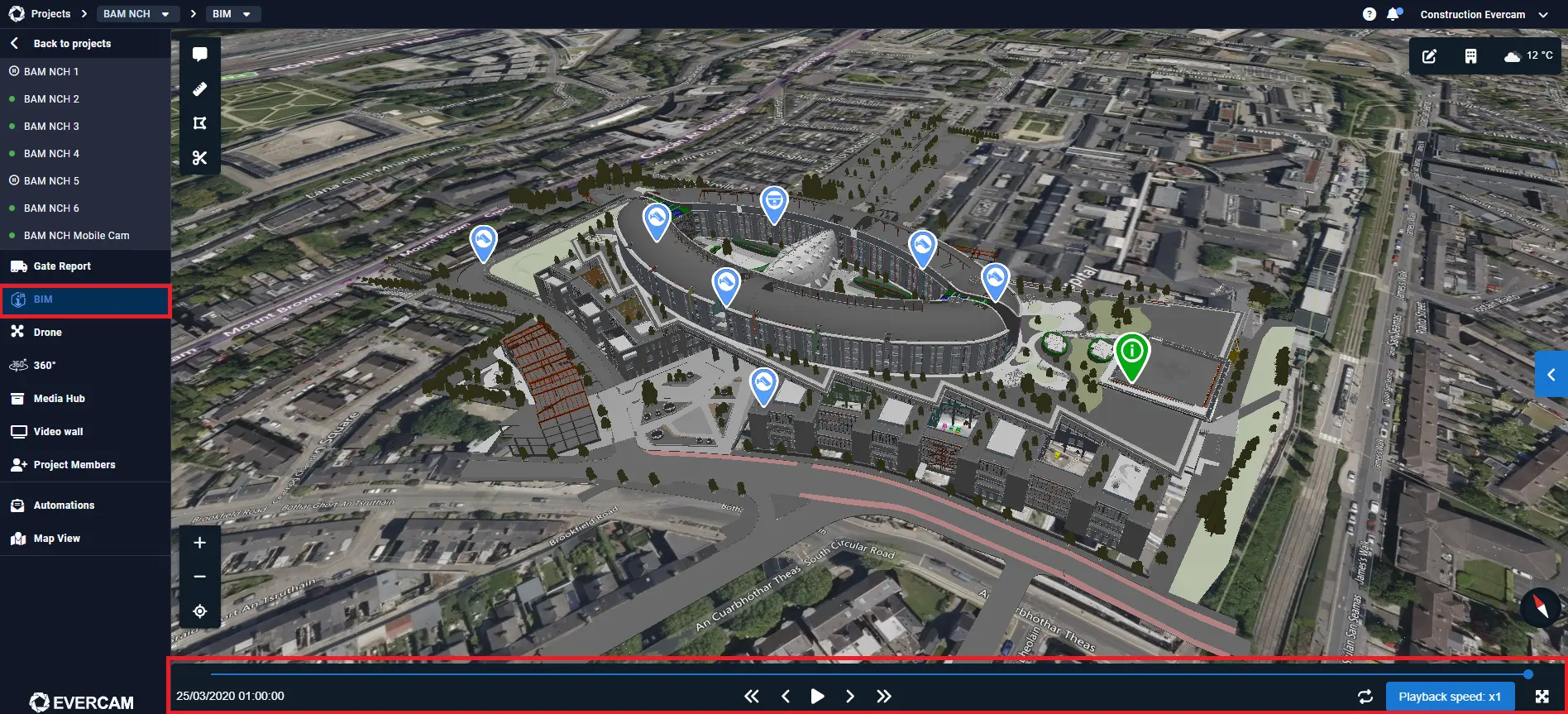Open Map View
1568x714 pixels.
85,539
